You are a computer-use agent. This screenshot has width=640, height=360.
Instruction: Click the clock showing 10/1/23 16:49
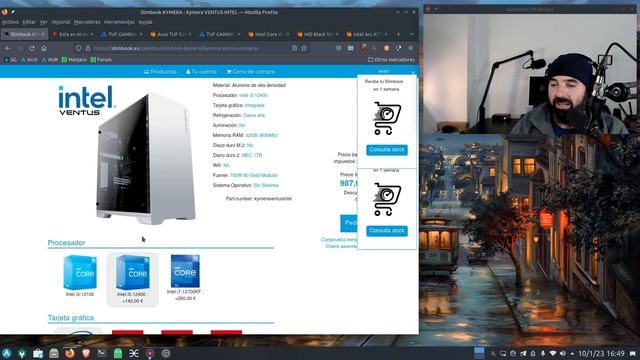(601, 353)
